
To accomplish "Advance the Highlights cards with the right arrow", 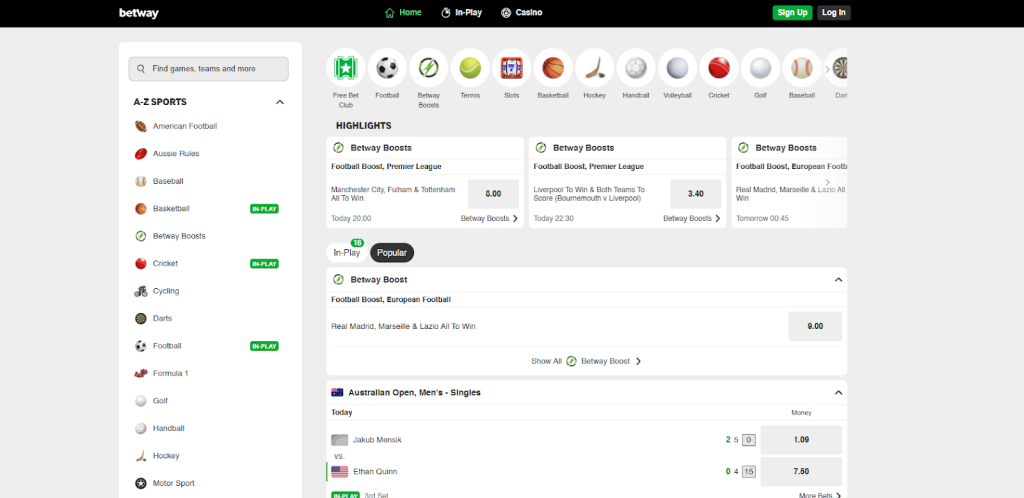I will coord(827,182).
